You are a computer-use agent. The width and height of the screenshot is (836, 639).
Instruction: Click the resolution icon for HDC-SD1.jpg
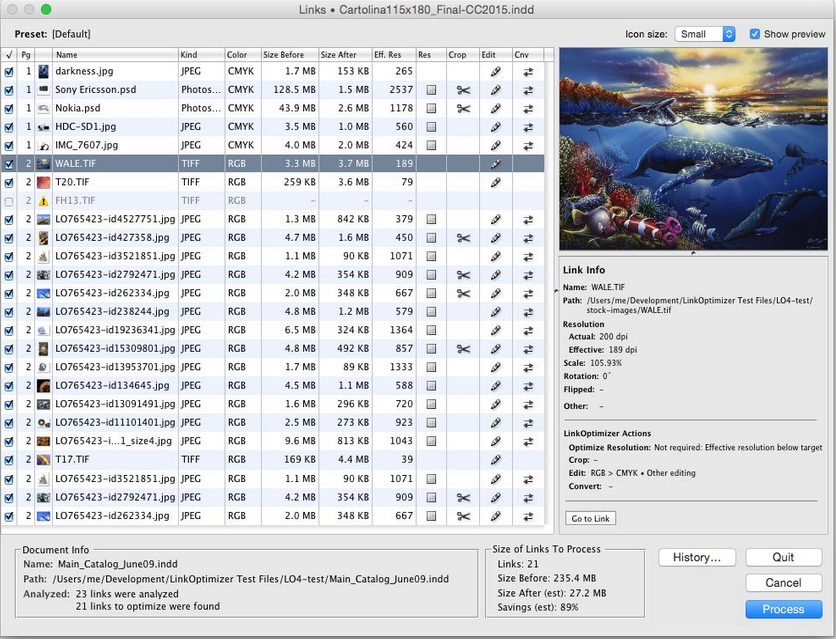point(430,127)
